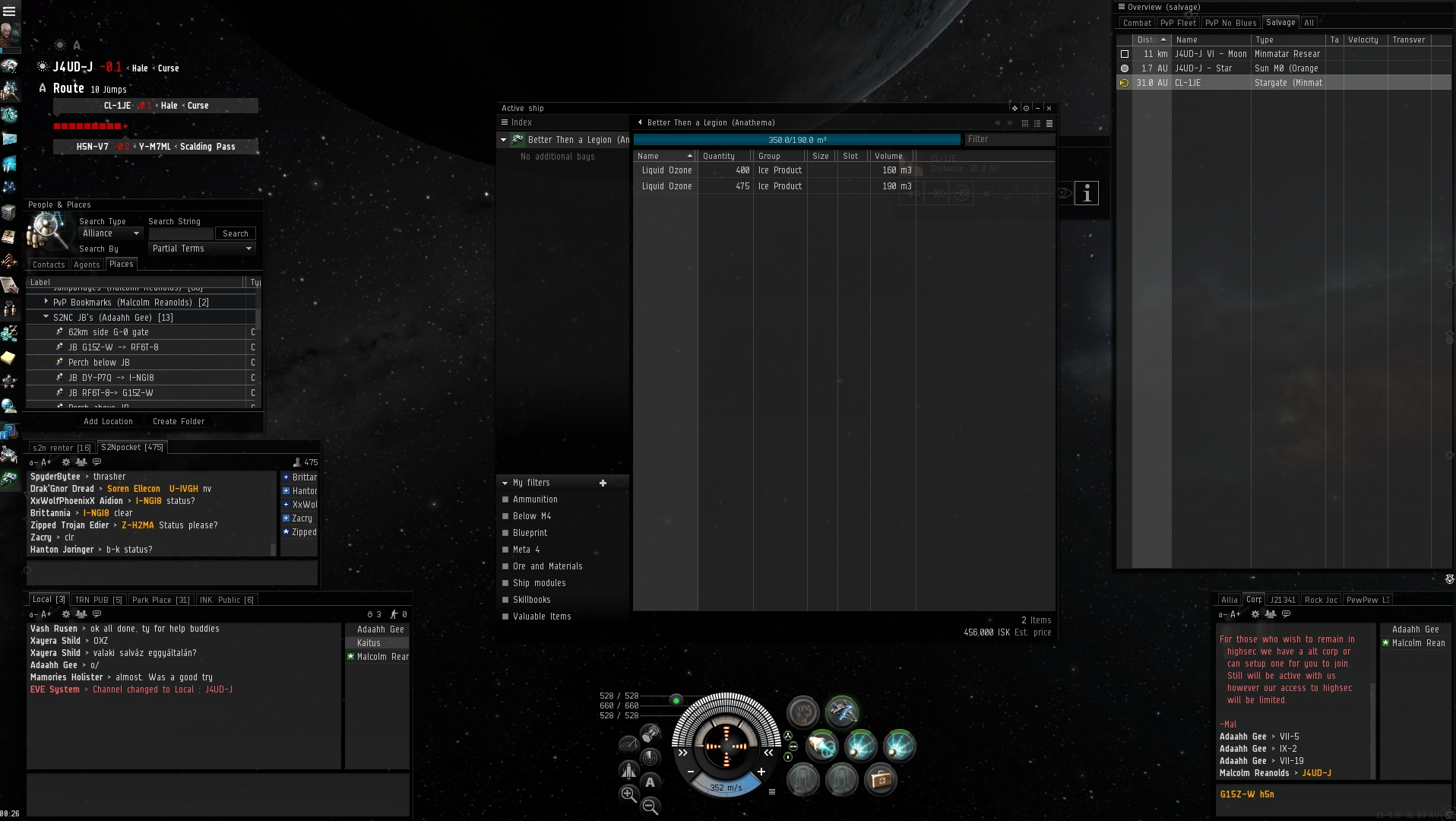Sort overview by Dist column

1152,40
